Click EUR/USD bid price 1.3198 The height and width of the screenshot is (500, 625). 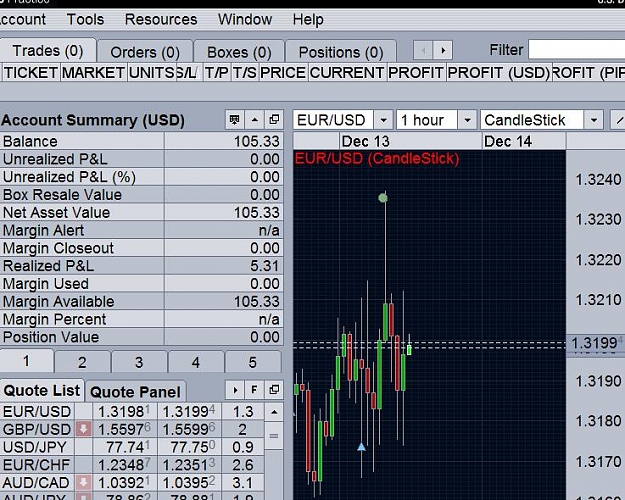[x=124, y=411]
